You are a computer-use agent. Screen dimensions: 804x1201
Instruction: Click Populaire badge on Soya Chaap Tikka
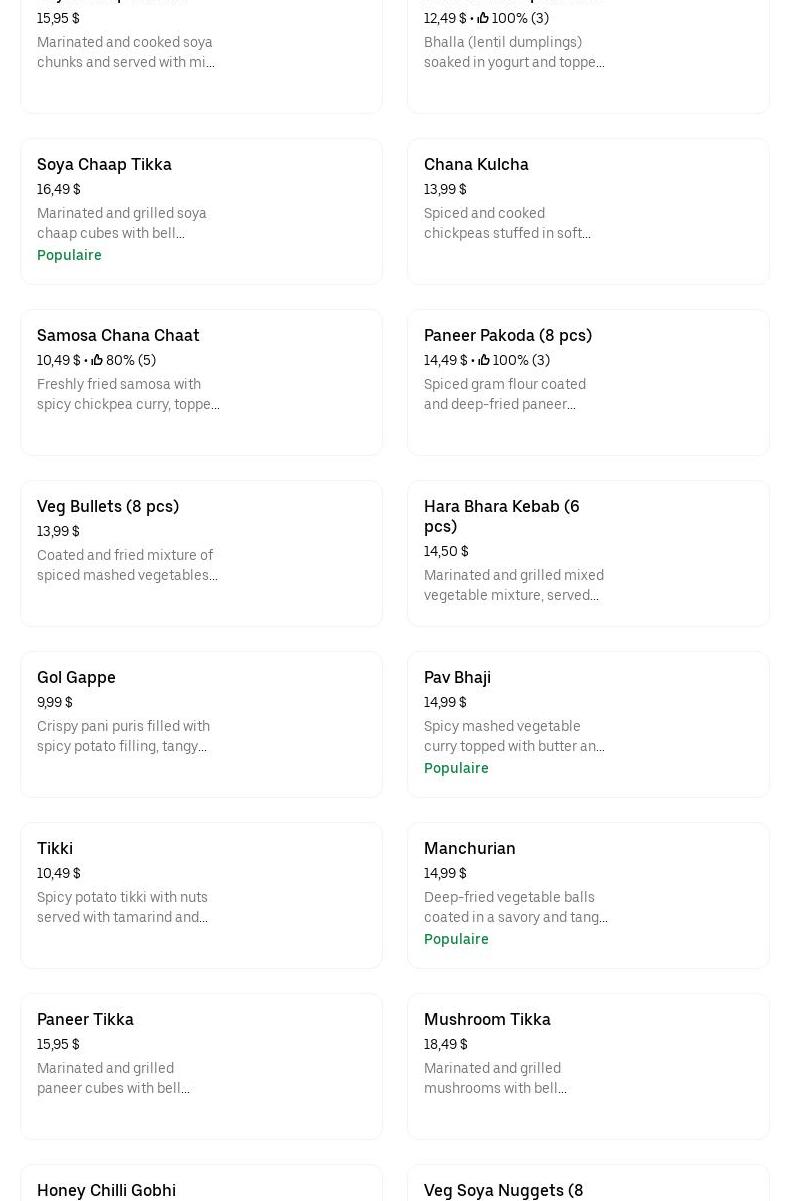[x=69, y=255]
